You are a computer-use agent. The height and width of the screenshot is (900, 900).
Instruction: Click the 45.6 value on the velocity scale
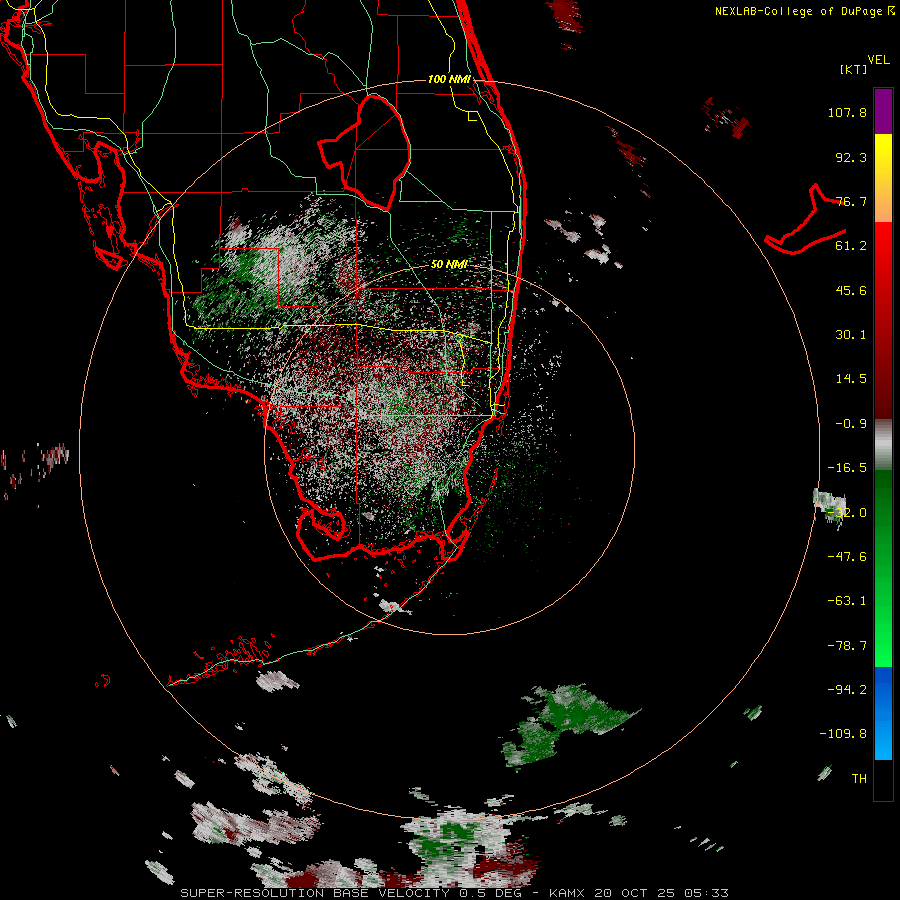(x=851, y=290)
